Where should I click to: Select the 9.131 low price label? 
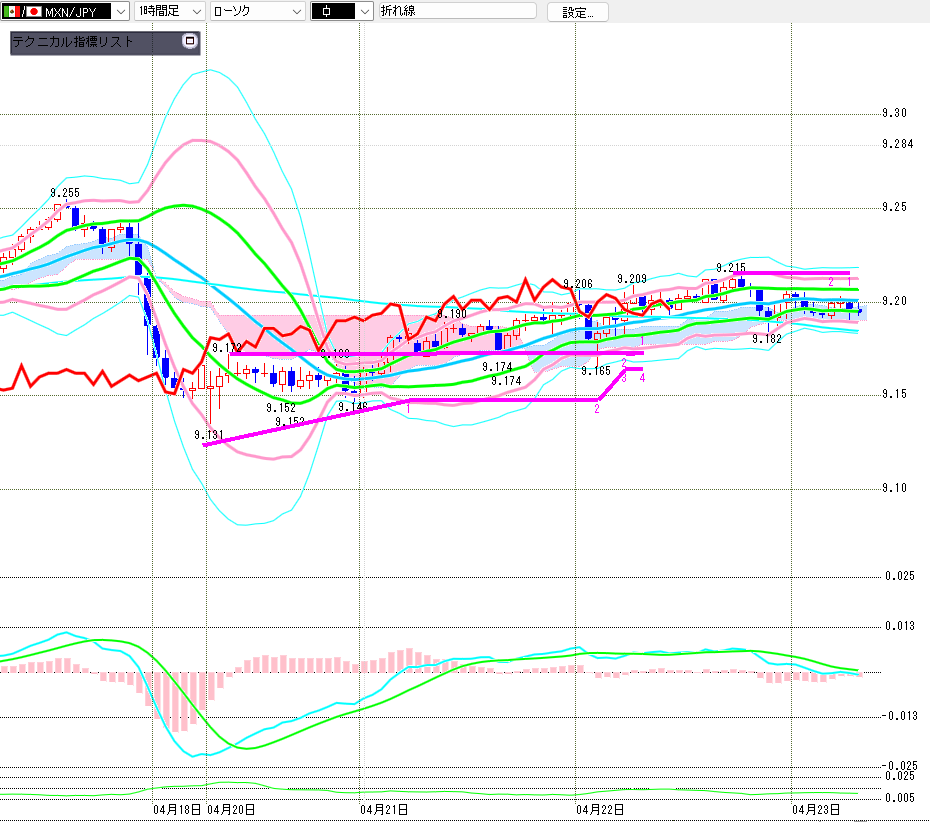click(208, 435)
